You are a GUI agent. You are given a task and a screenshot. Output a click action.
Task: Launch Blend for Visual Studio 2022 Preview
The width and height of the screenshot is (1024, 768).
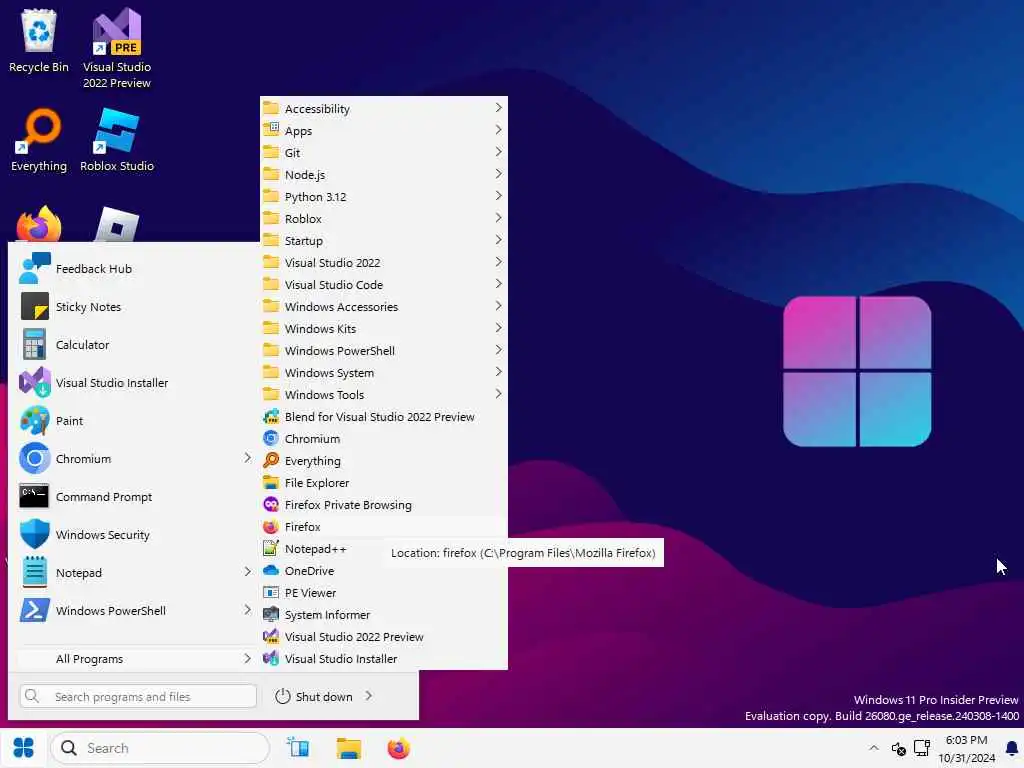coord(383,417)
